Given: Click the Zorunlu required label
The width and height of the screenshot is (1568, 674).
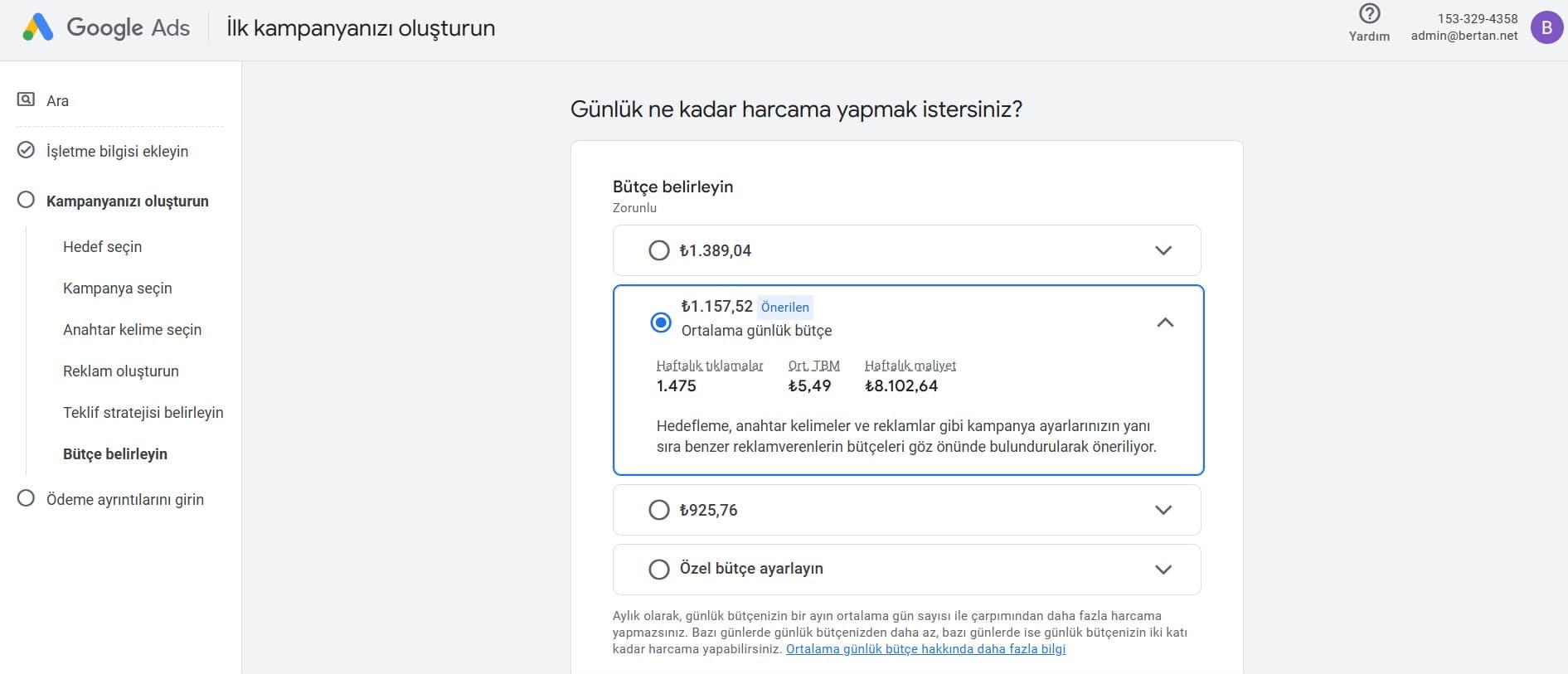Looking at the screenshot, I should 634,208.
